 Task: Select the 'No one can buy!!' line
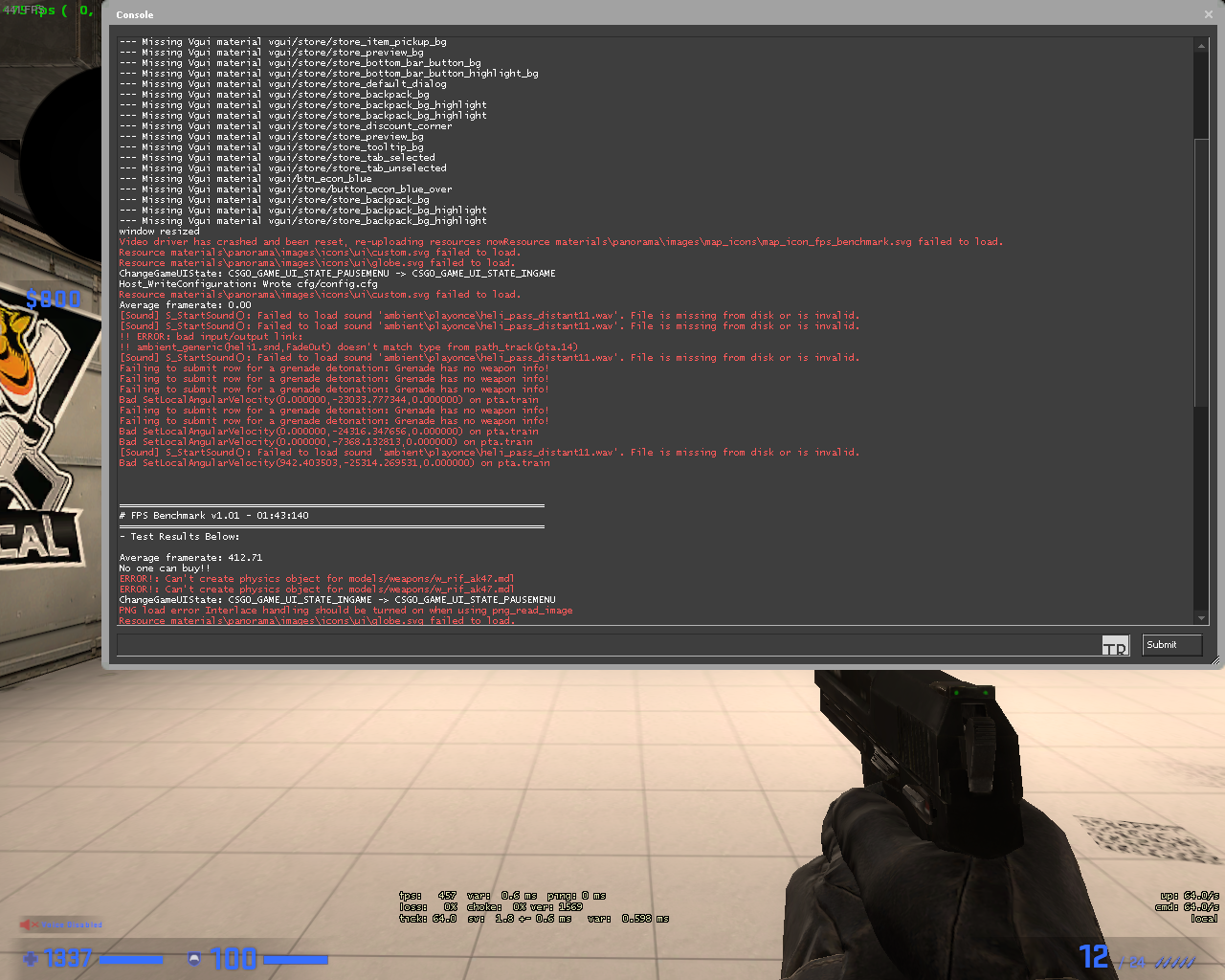[x=165, y=568]
